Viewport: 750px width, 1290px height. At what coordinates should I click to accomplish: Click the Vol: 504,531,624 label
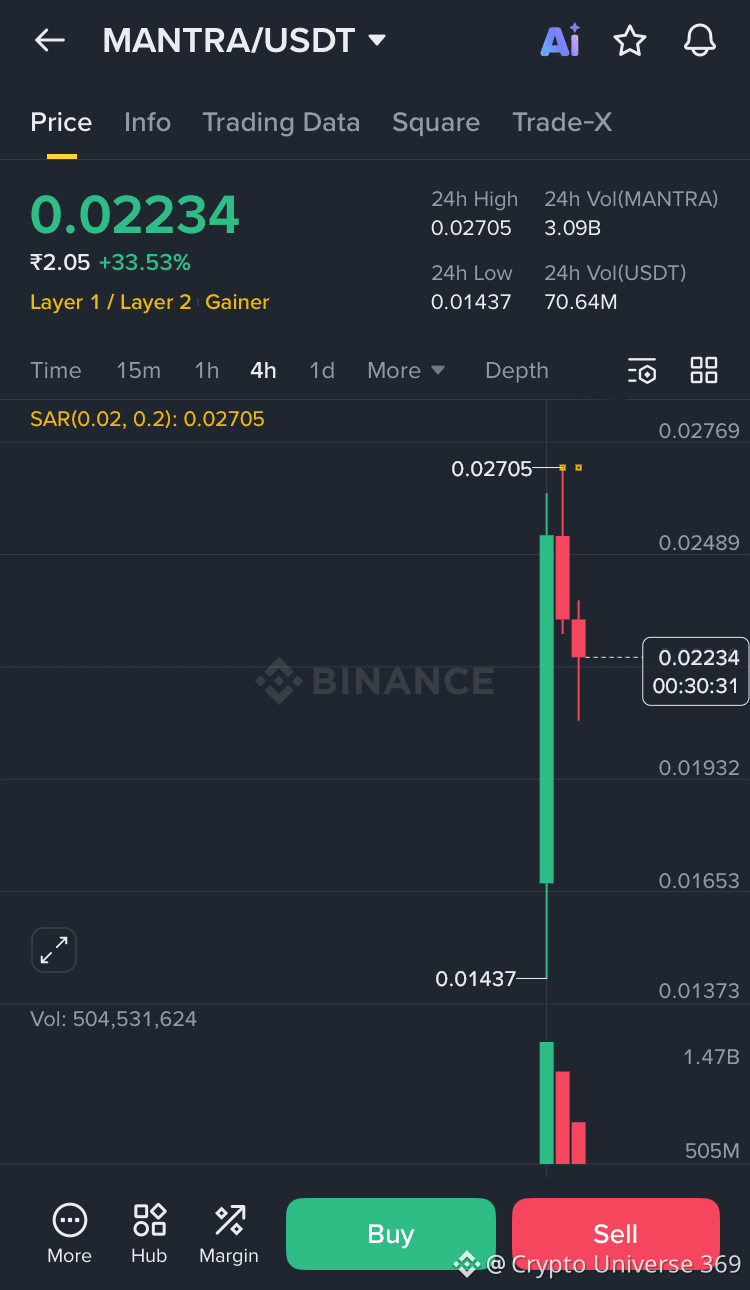click(x=113, y=1019)
